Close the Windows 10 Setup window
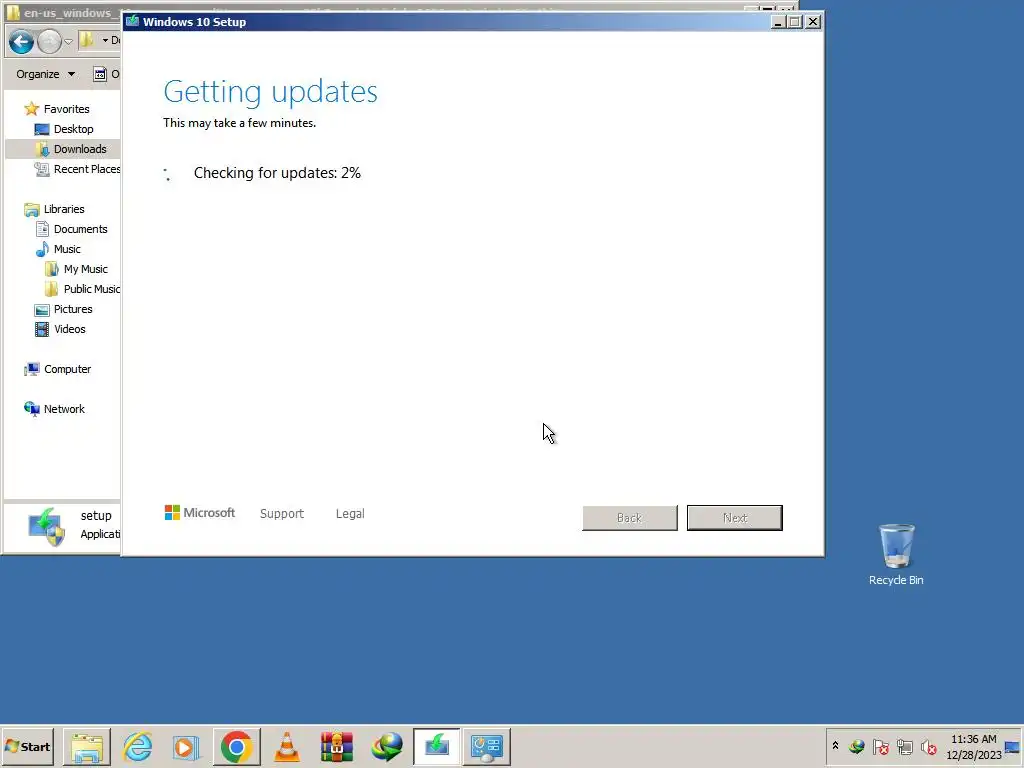Screen dimensions: 1024x768 [x=812, y=22]
